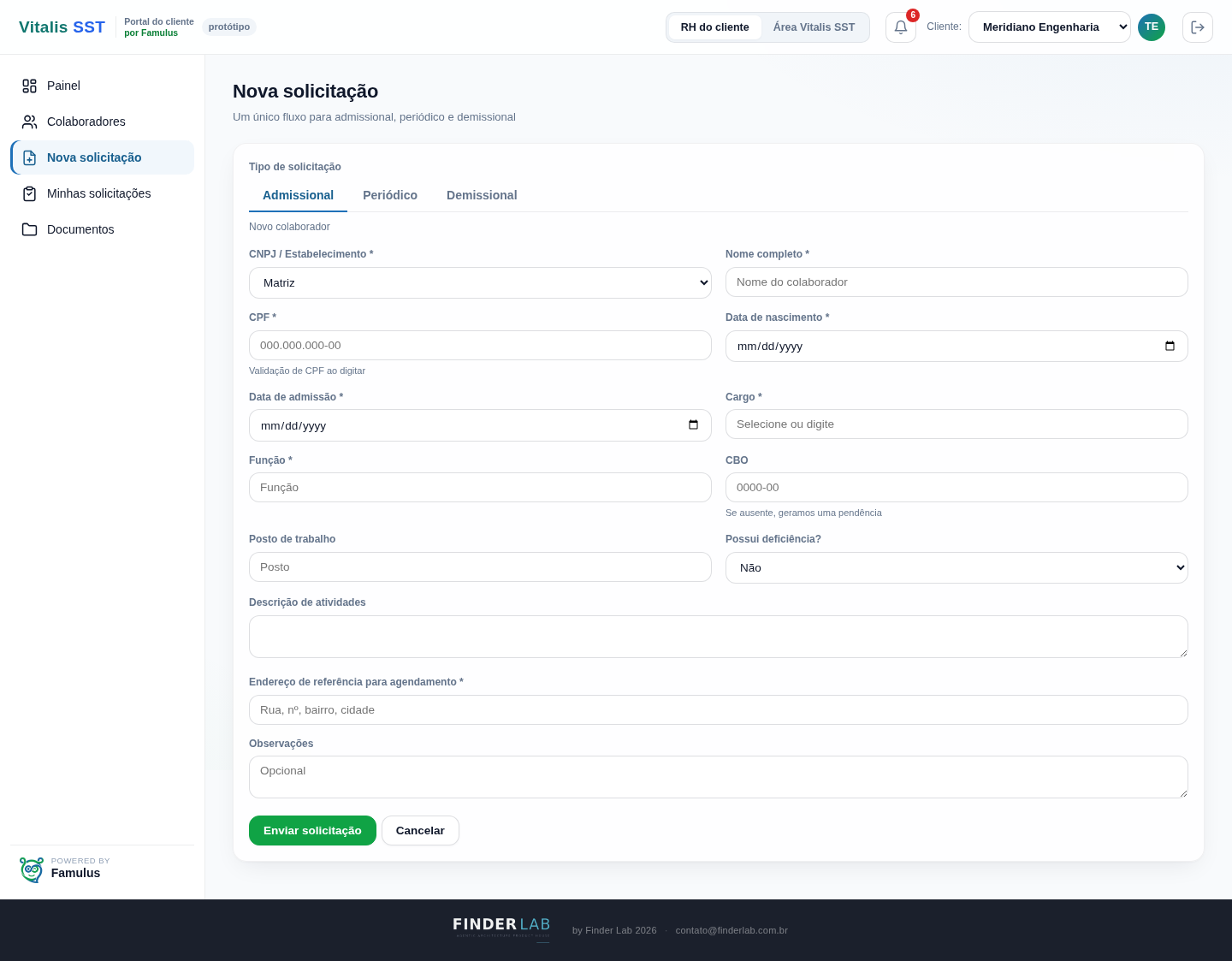Click the 'Nova solicitação' page heading
Image resolution: width=1232 pixels, height=961 pixels.
(305, 92)
